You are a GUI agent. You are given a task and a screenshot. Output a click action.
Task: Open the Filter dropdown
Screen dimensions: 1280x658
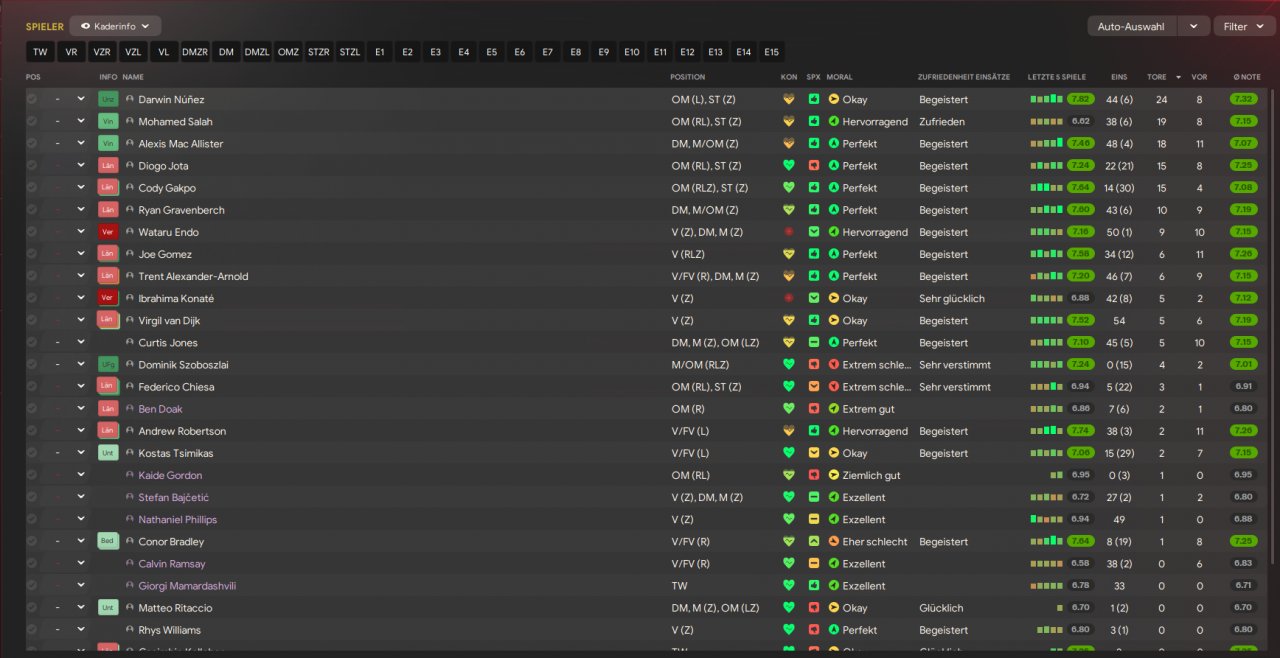(x=1244, y=27)
